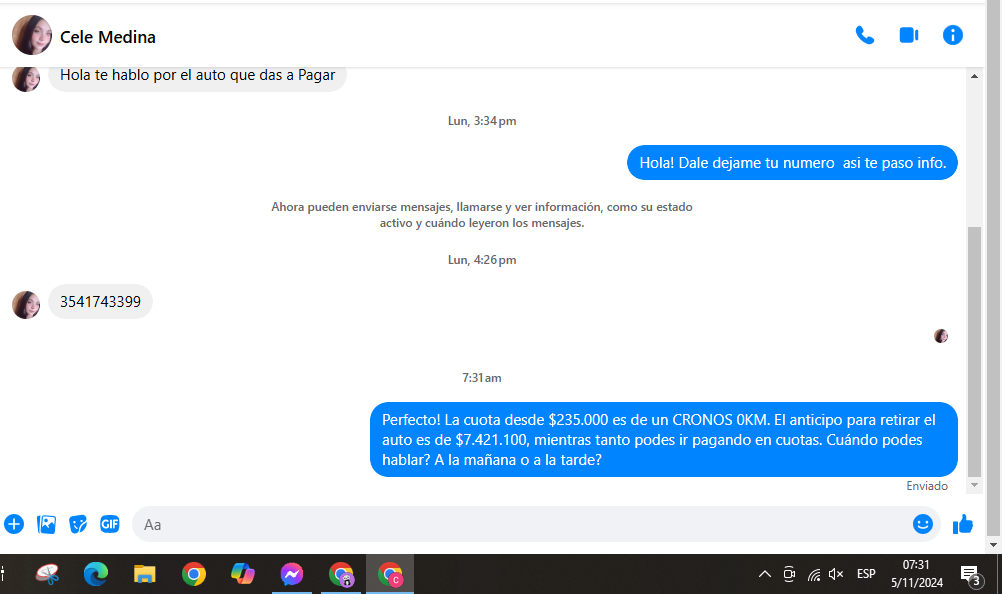Viewport: 1002px width, 594px height.
Task: Attach a photo or file to the message
Action: point(46,524)
